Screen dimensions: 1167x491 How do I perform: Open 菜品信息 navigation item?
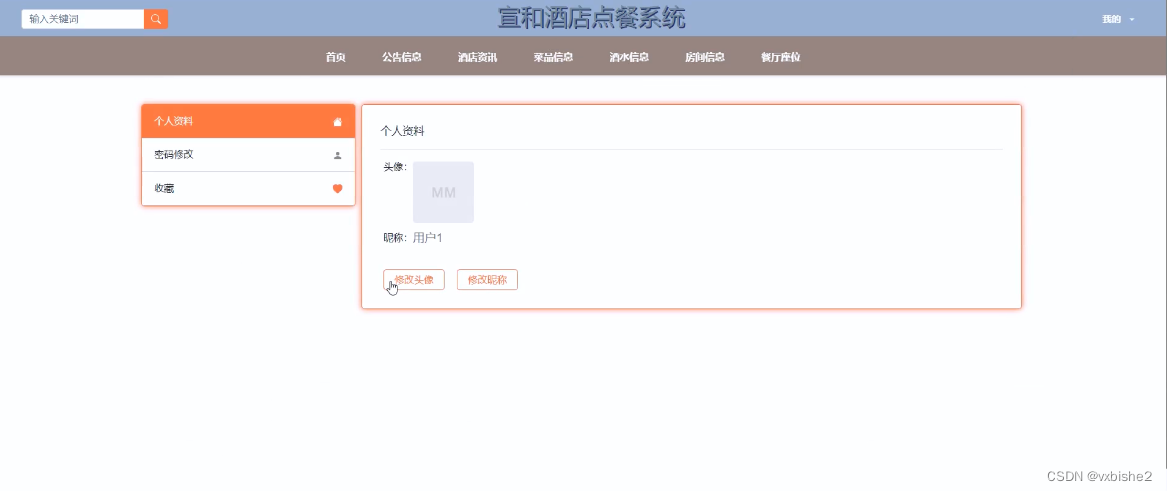pos(553,57)
